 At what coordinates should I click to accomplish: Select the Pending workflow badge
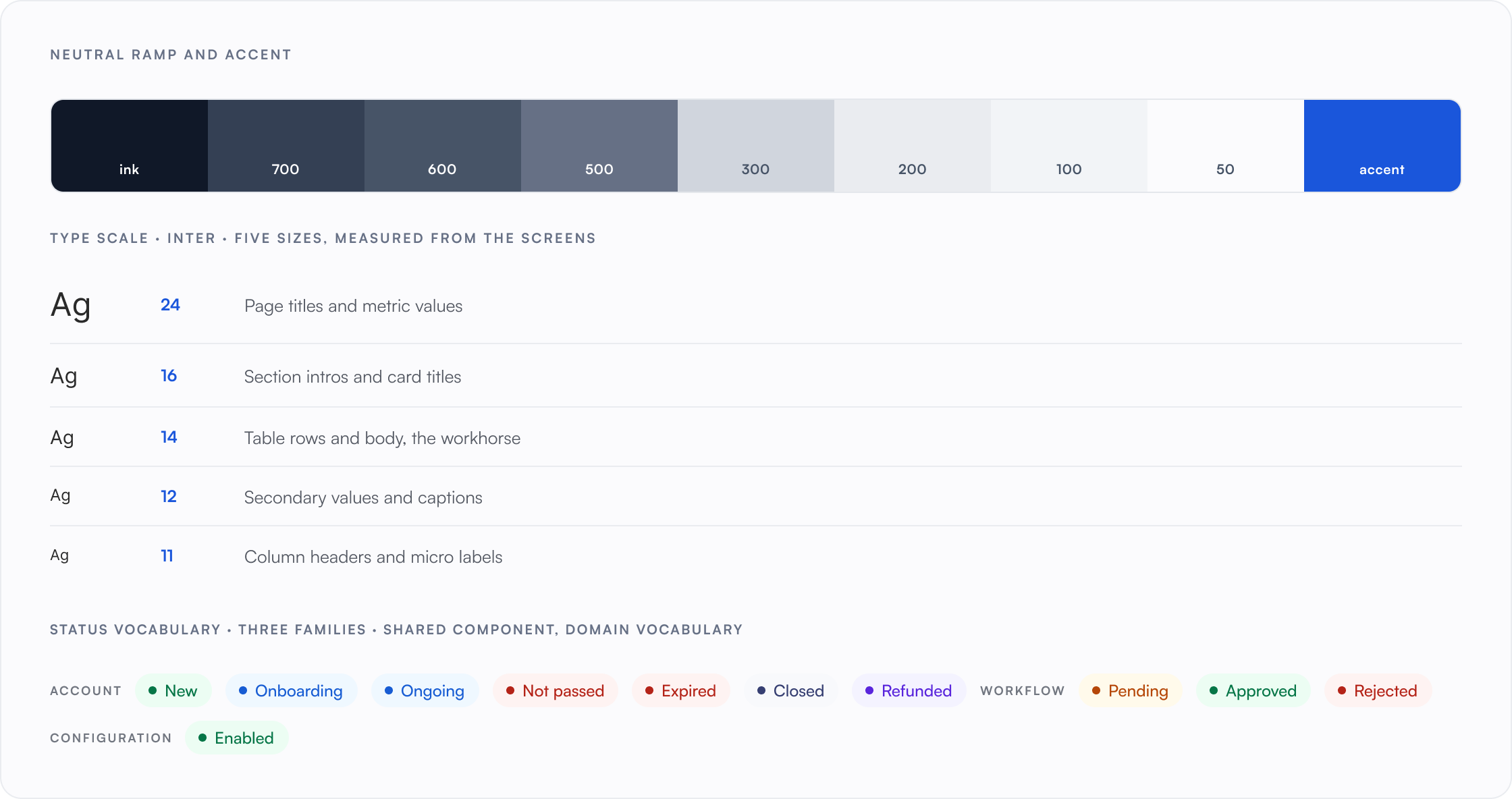(x=1131, y=690)
